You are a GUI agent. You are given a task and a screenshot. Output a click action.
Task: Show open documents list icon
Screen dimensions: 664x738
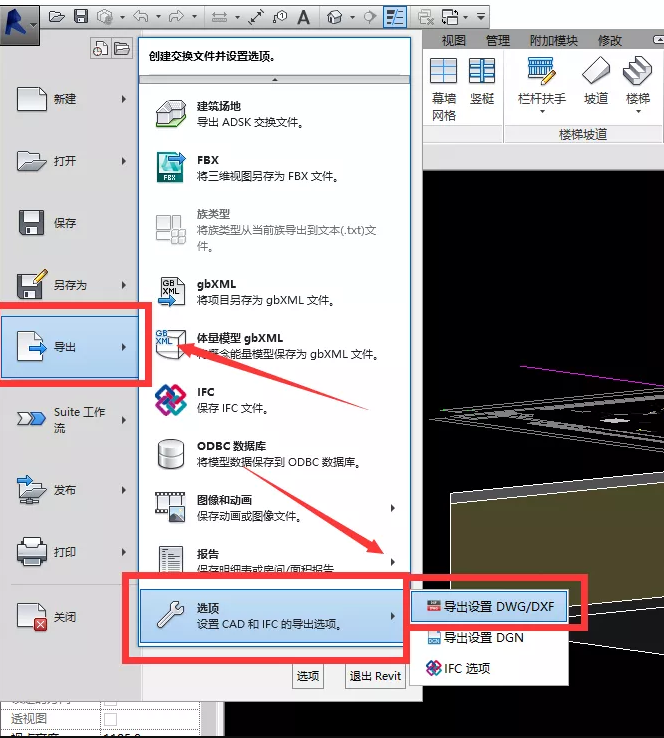pos(122,48)
